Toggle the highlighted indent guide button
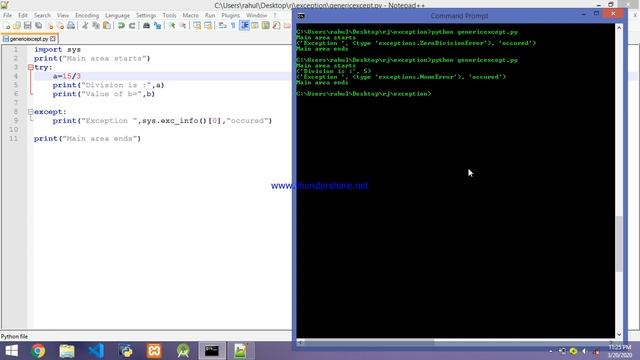The width and height of the screenshot is (640, 360). pos(244,26)
